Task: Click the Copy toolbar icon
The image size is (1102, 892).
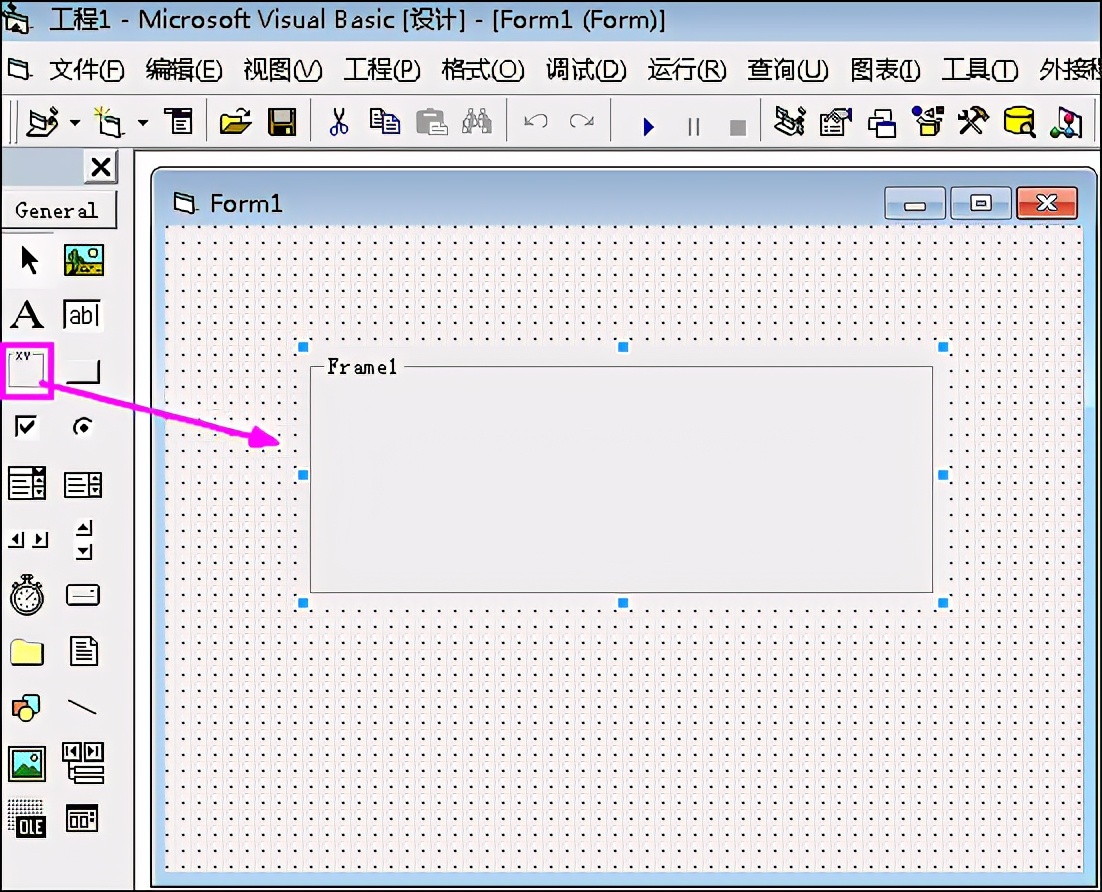Action: (x=384, y=121)
